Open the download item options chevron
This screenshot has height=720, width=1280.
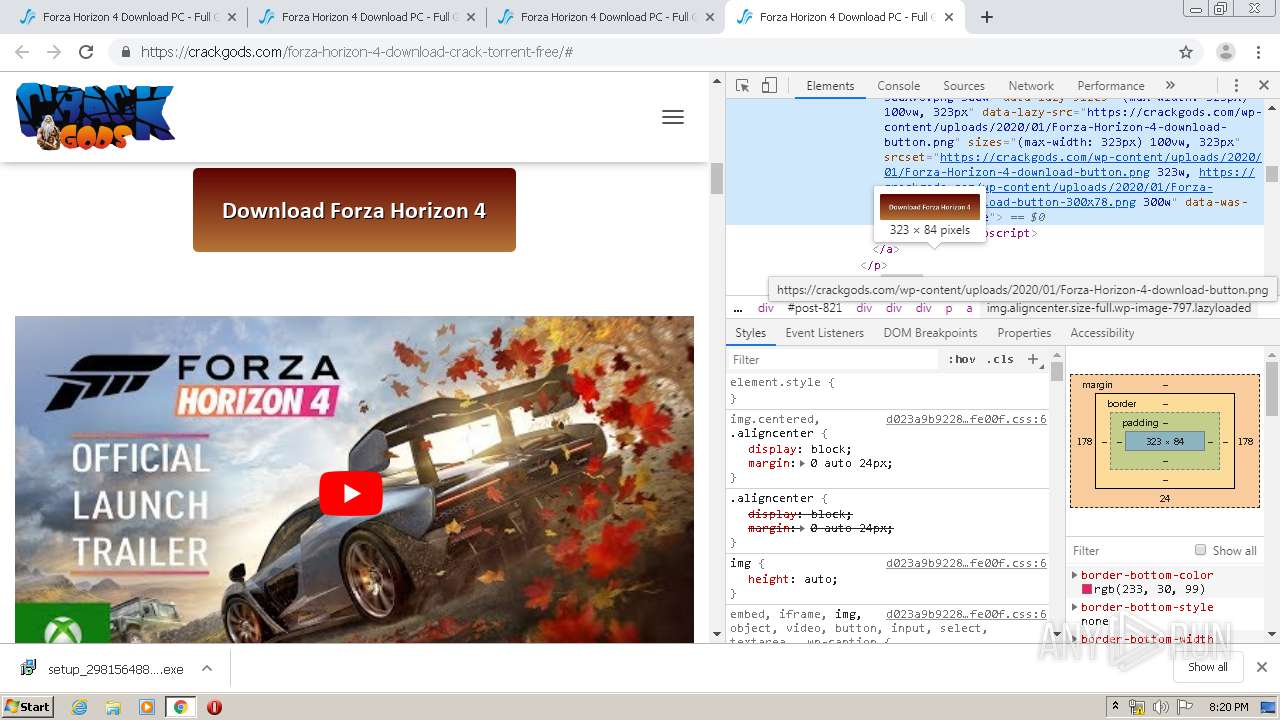coord(206,668)
